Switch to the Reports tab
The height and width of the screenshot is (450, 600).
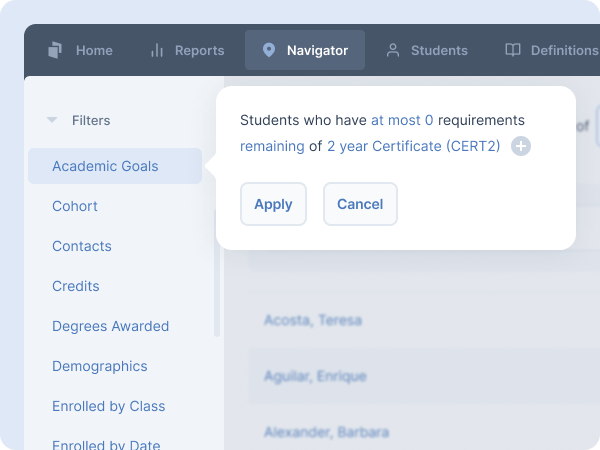coord(187,50)
